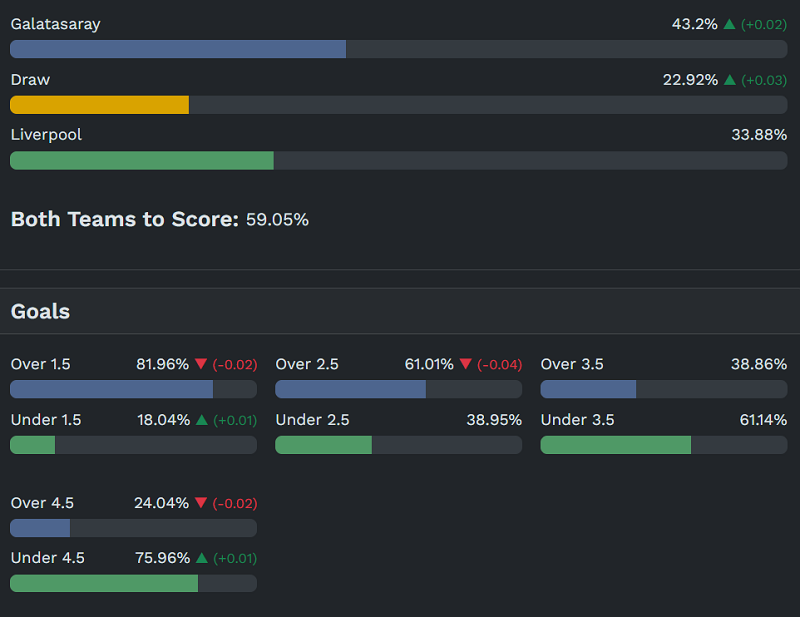Screen dimensions: 800x617
Task: Click the Over 4.5 blue progress bar
Action: (40, 528)
